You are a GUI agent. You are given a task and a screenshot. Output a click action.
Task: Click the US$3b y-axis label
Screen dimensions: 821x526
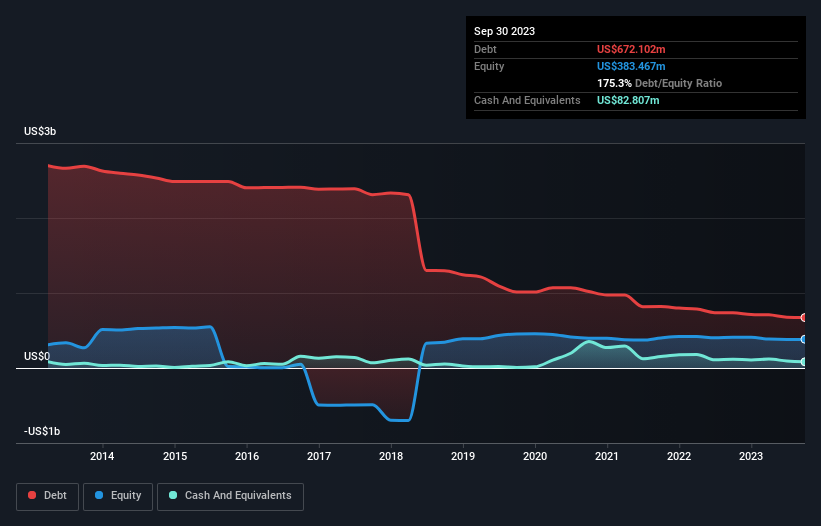tap(40, 131)
